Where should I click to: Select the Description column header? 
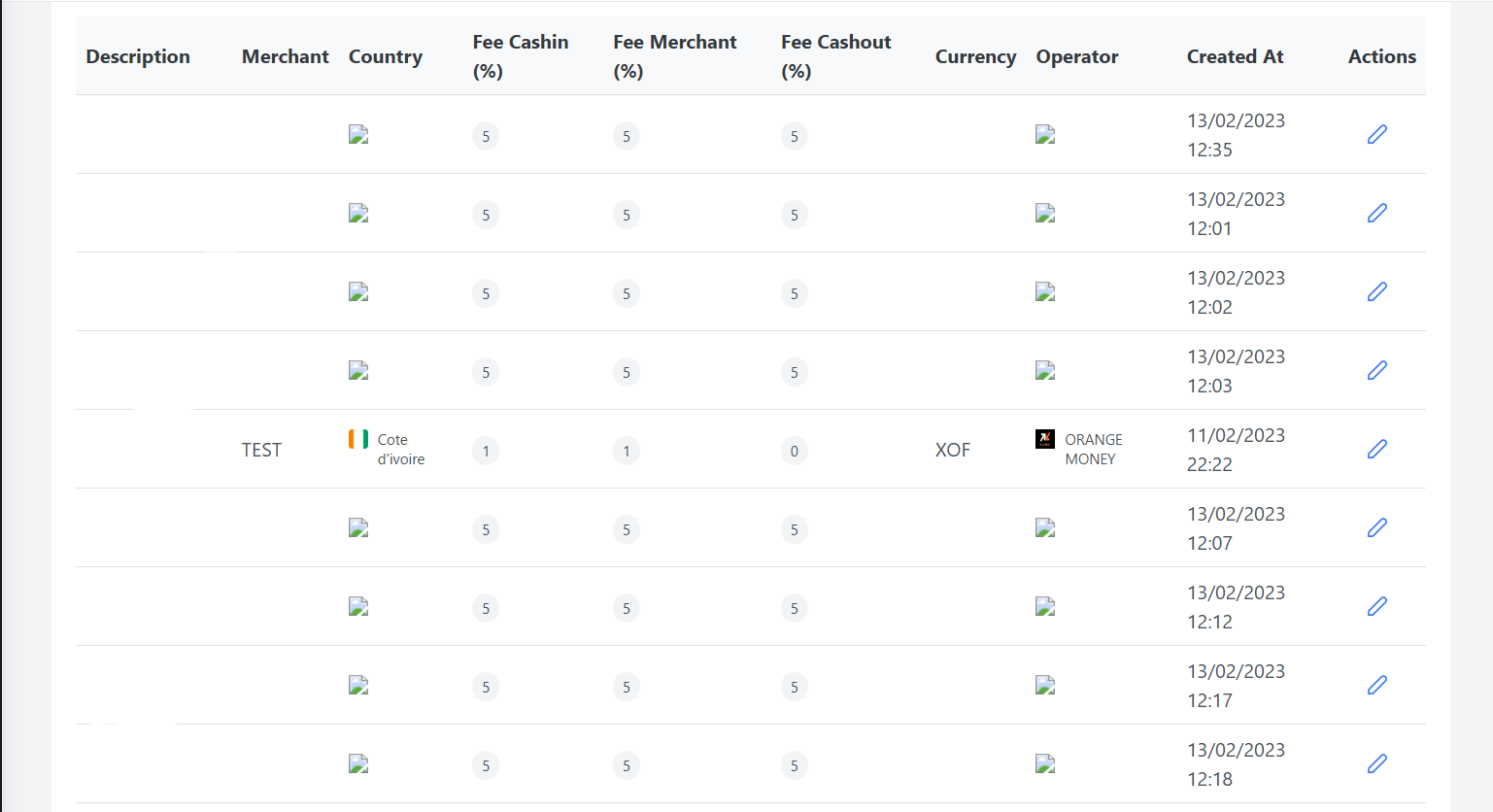tap(137, 56)
